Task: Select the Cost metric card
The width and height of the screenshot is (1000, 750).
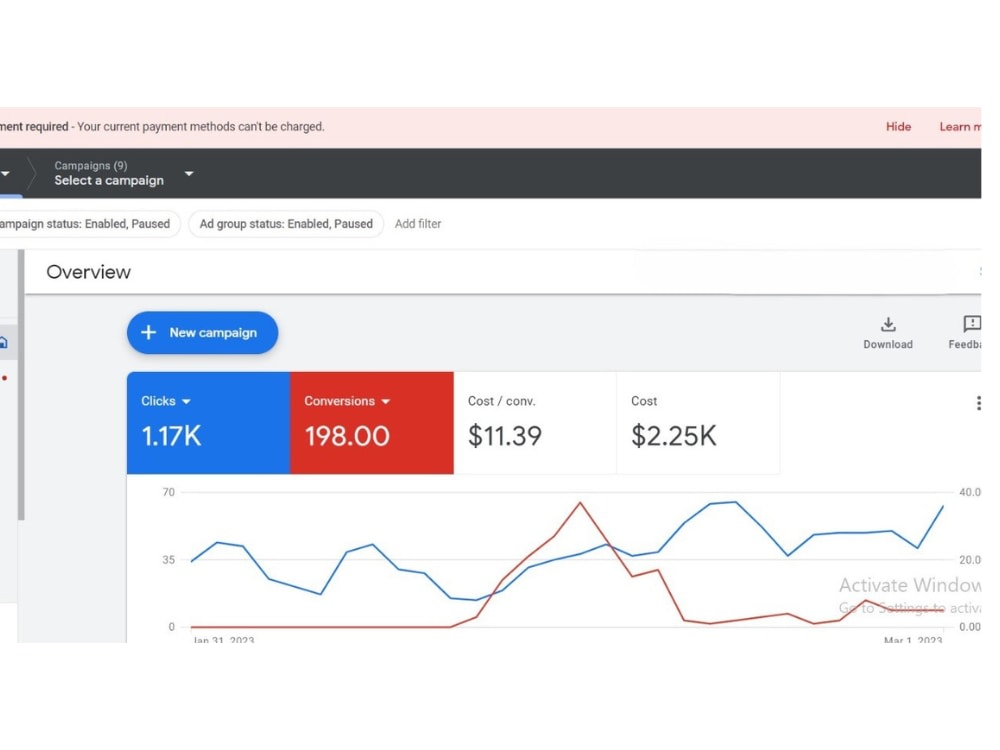Action: (698, 423)
